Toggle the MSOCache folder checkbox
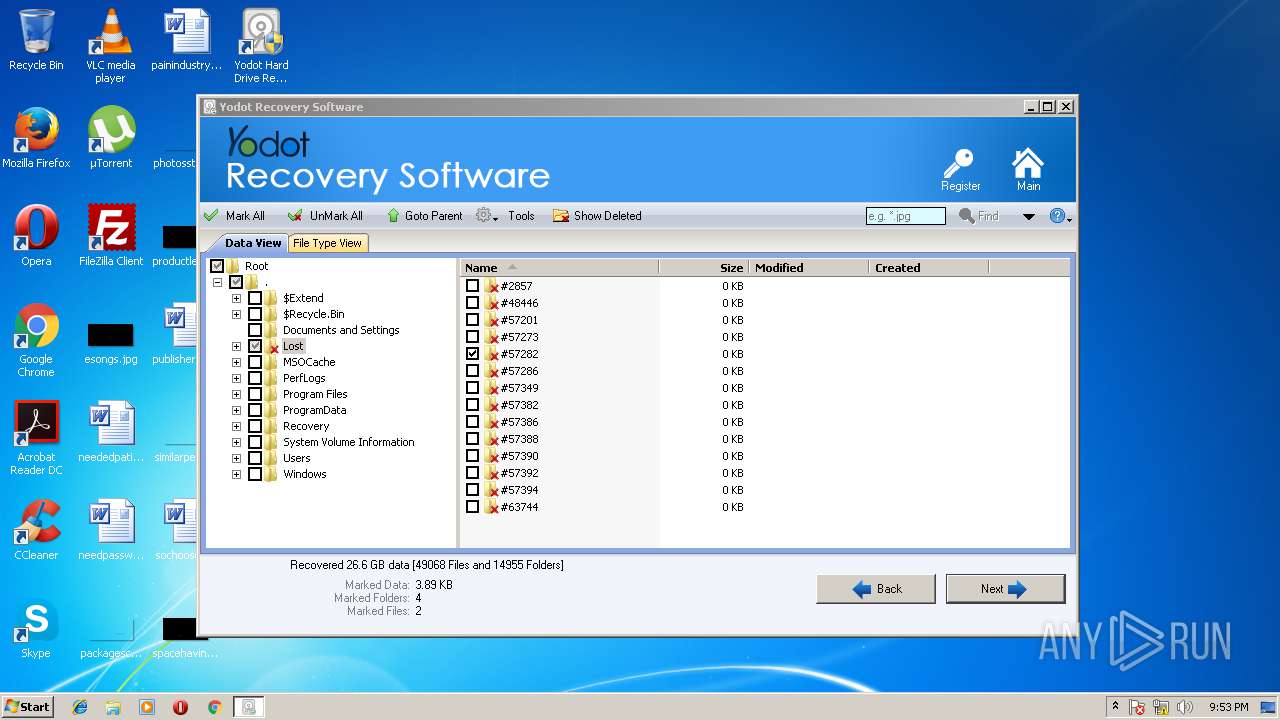The height and width of the screenshot is (720, 1280). (x=255, y=362)
